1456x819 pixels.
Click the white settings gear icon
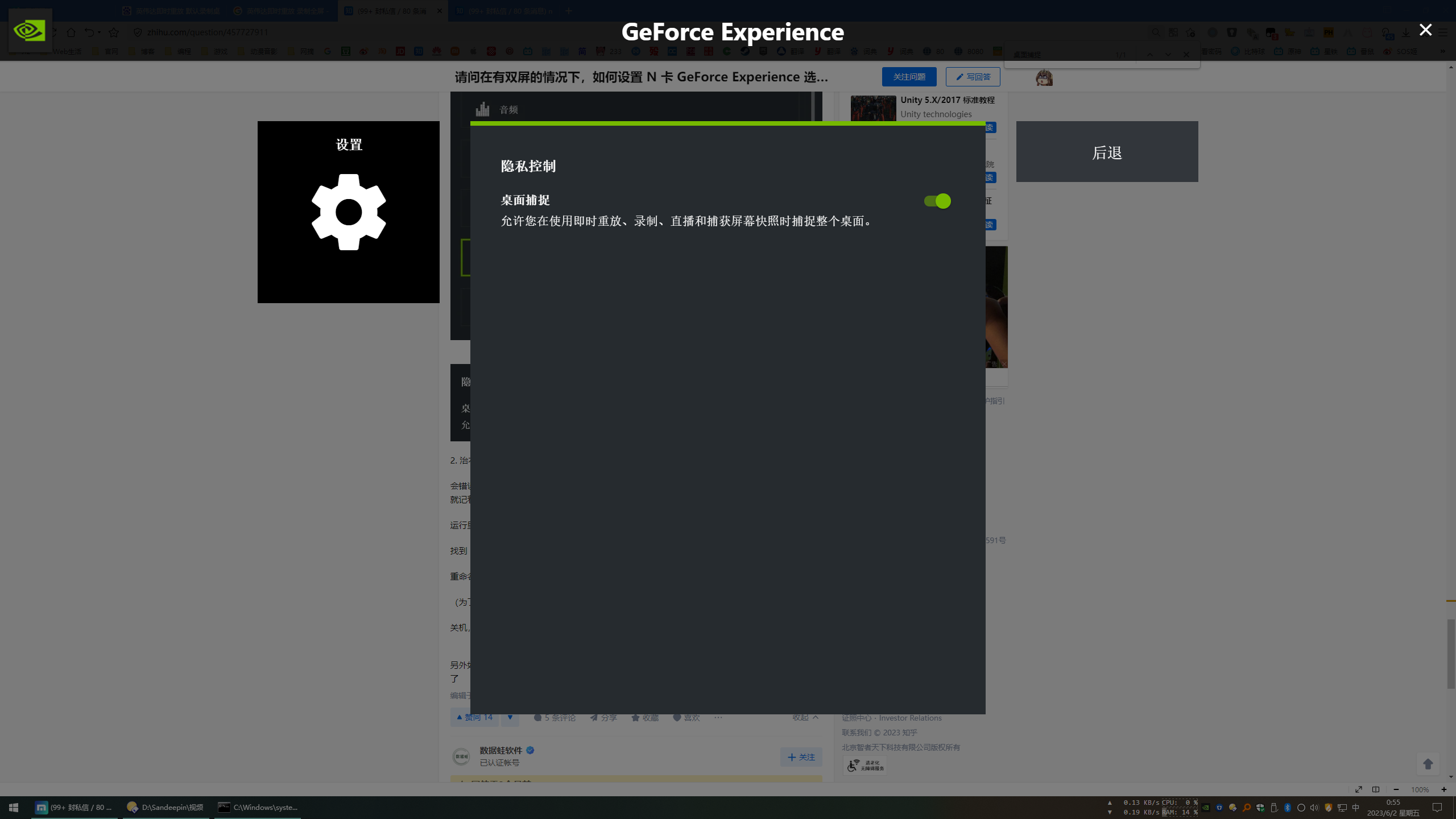click(349, 212)
